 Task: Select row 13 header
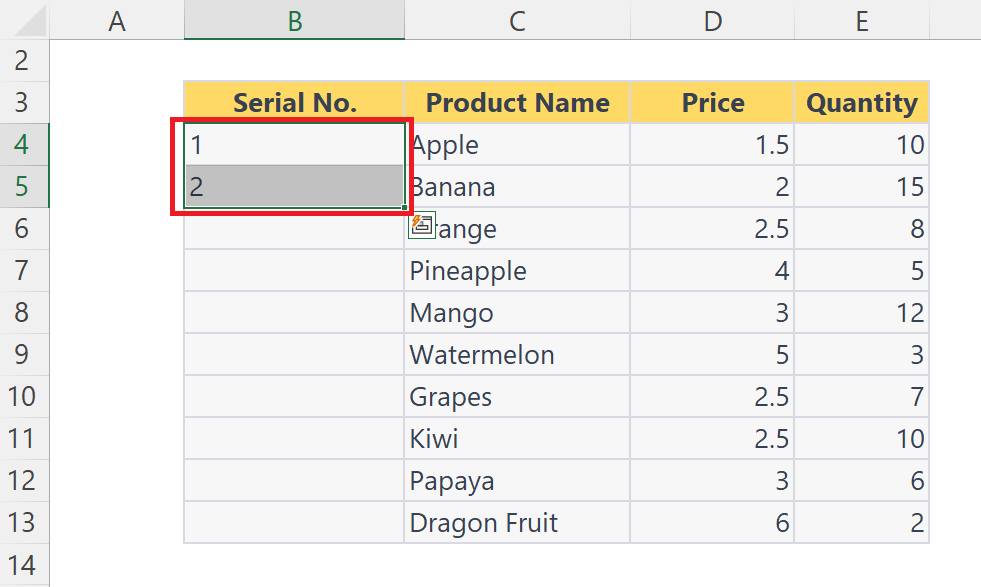(24, 523)
